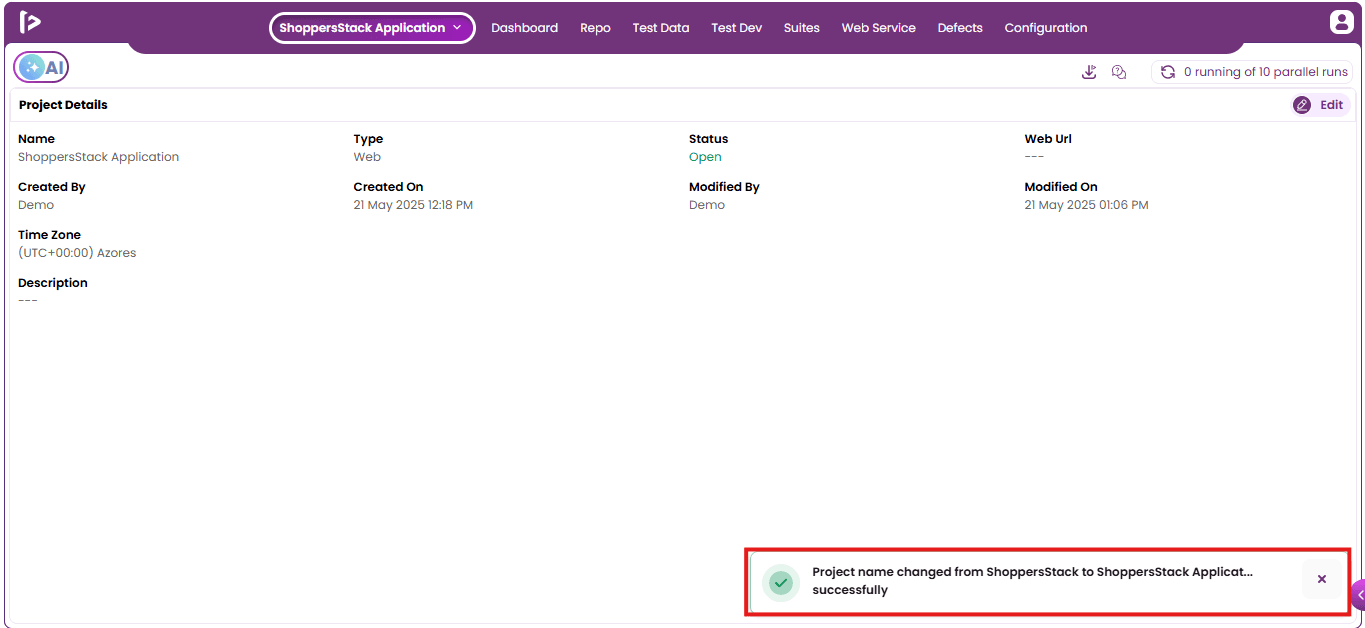This screenshot has width=1365, height=628.
Task: Click the green success checkmark in the notification
Action: pos(781,582)
